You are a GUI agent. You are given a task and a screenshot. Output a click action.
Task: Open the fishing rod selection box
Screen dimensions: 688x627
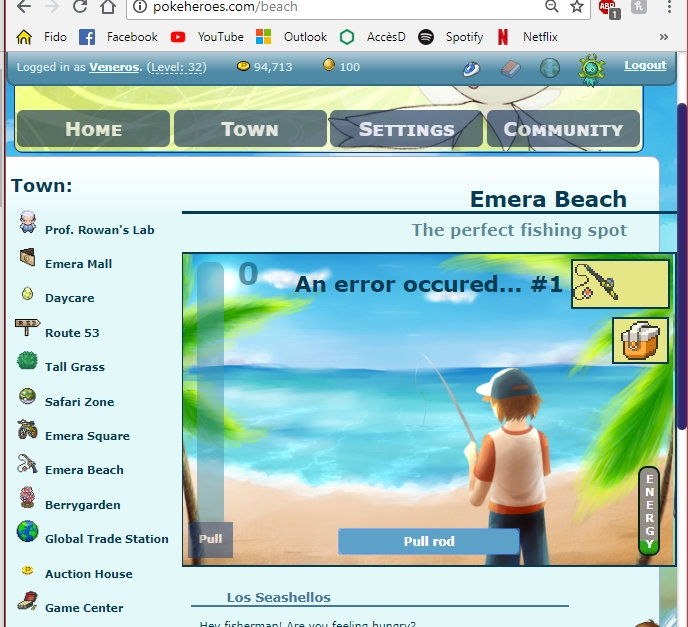(x=620, y=284)
